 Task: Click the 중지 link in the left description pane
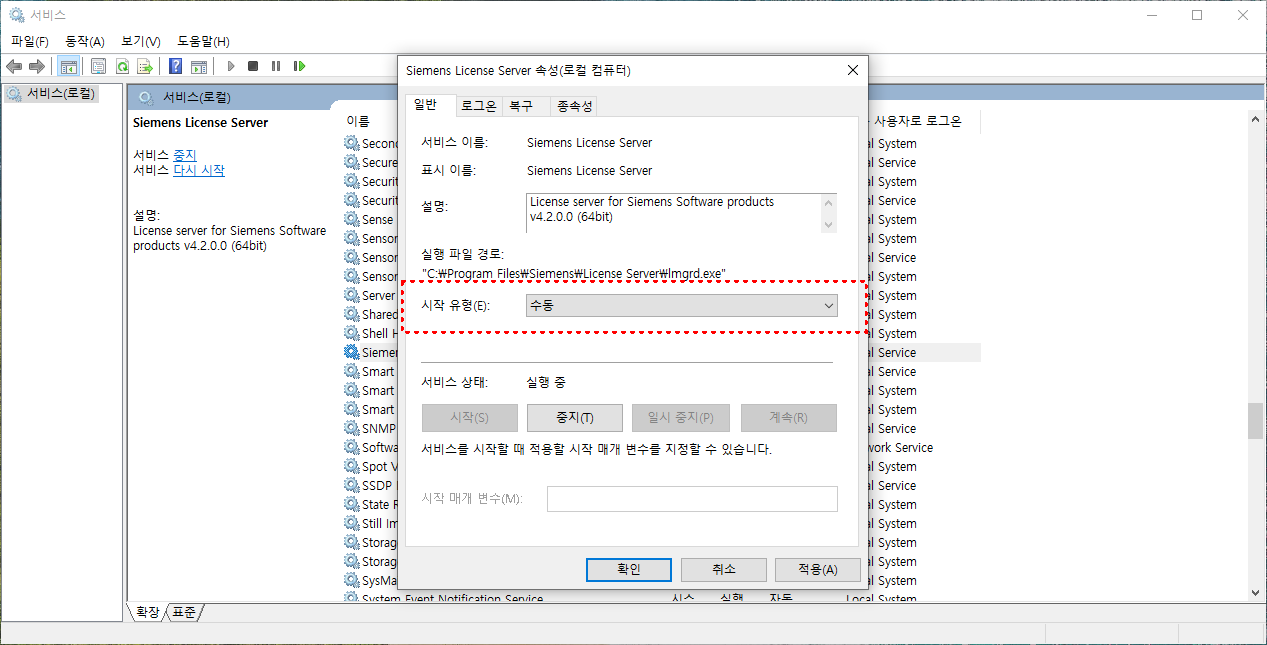tap(185, 155)
